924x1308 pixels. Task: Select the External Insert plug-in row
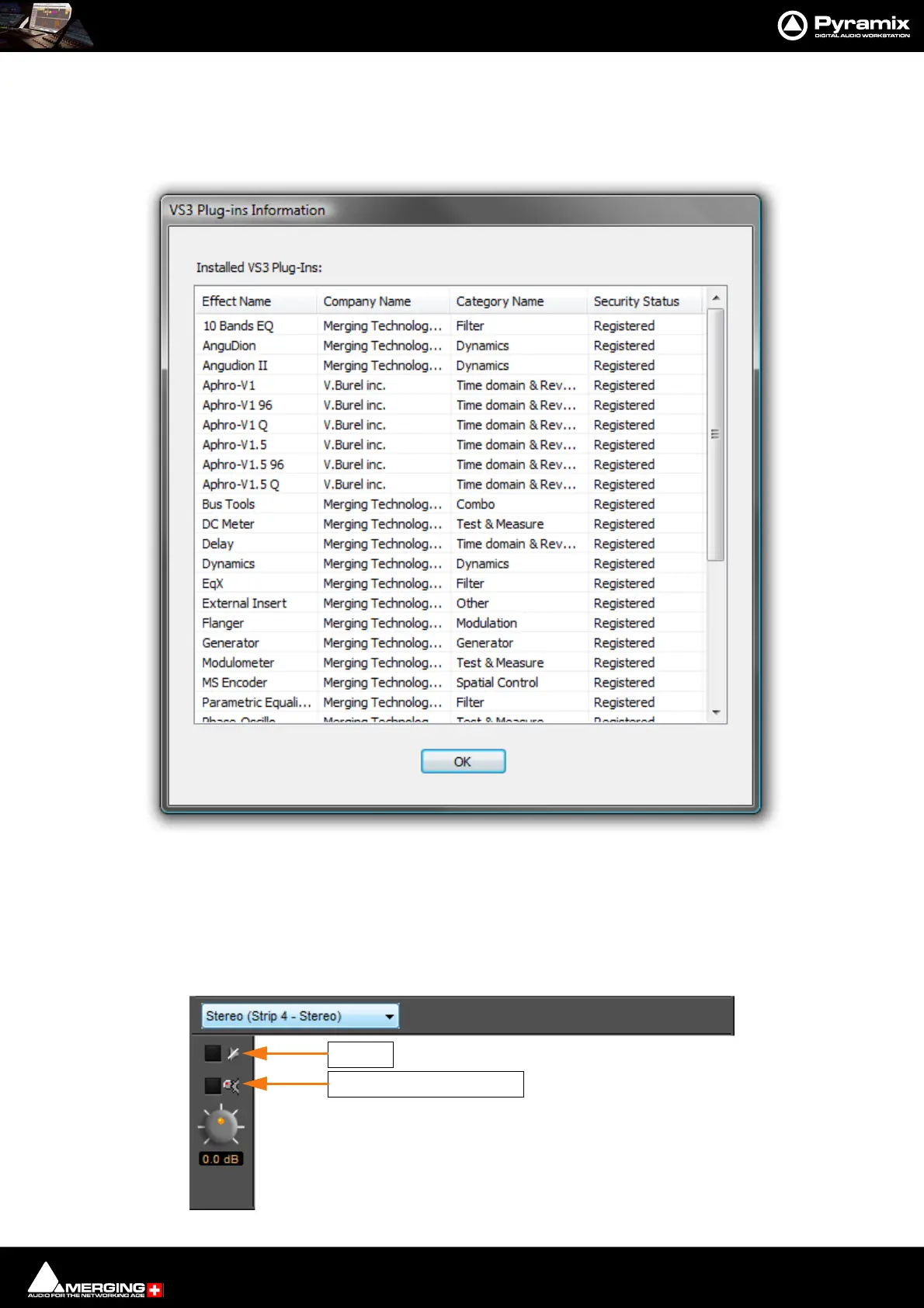tap(450, 603)
